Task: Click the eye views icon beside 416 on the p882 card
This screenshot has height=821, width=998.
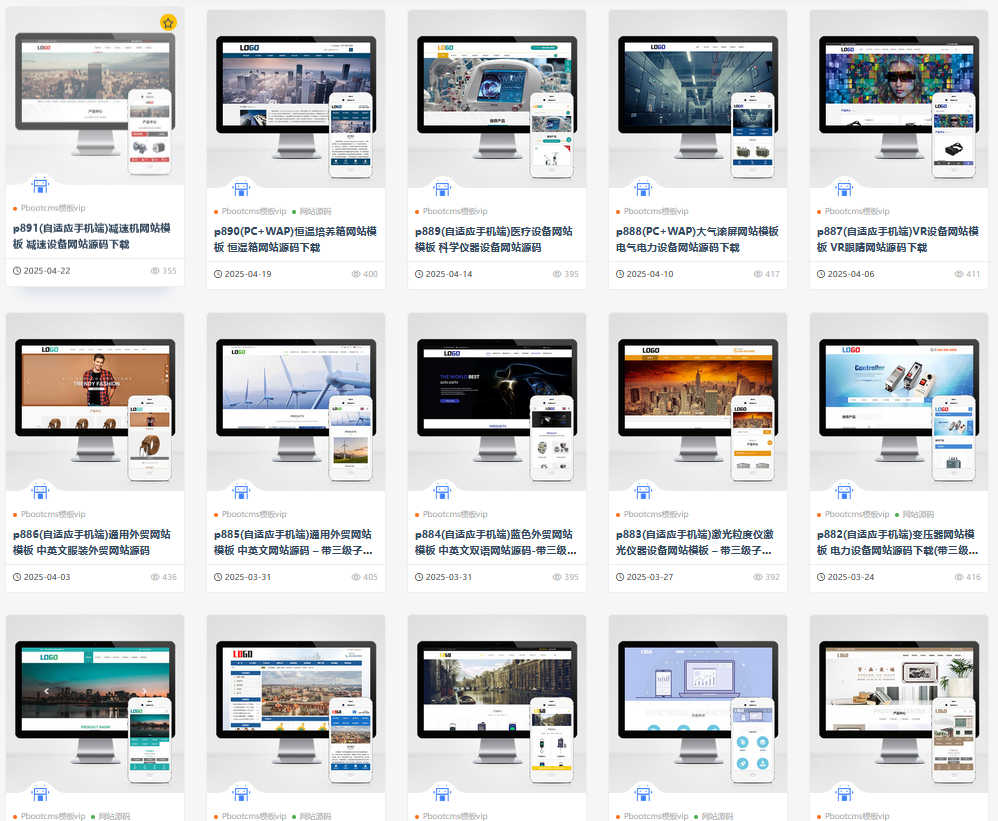Action: tap(959, 577)
